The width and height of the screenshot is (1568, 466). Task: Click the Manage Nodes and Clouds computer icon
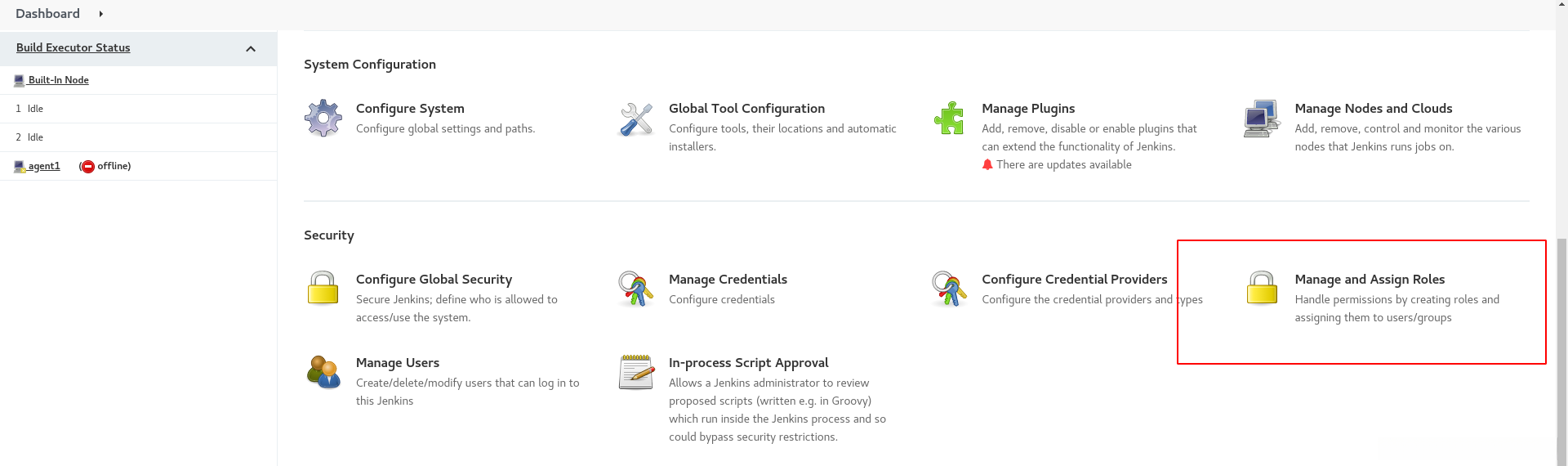click(x=1262, y=119)
